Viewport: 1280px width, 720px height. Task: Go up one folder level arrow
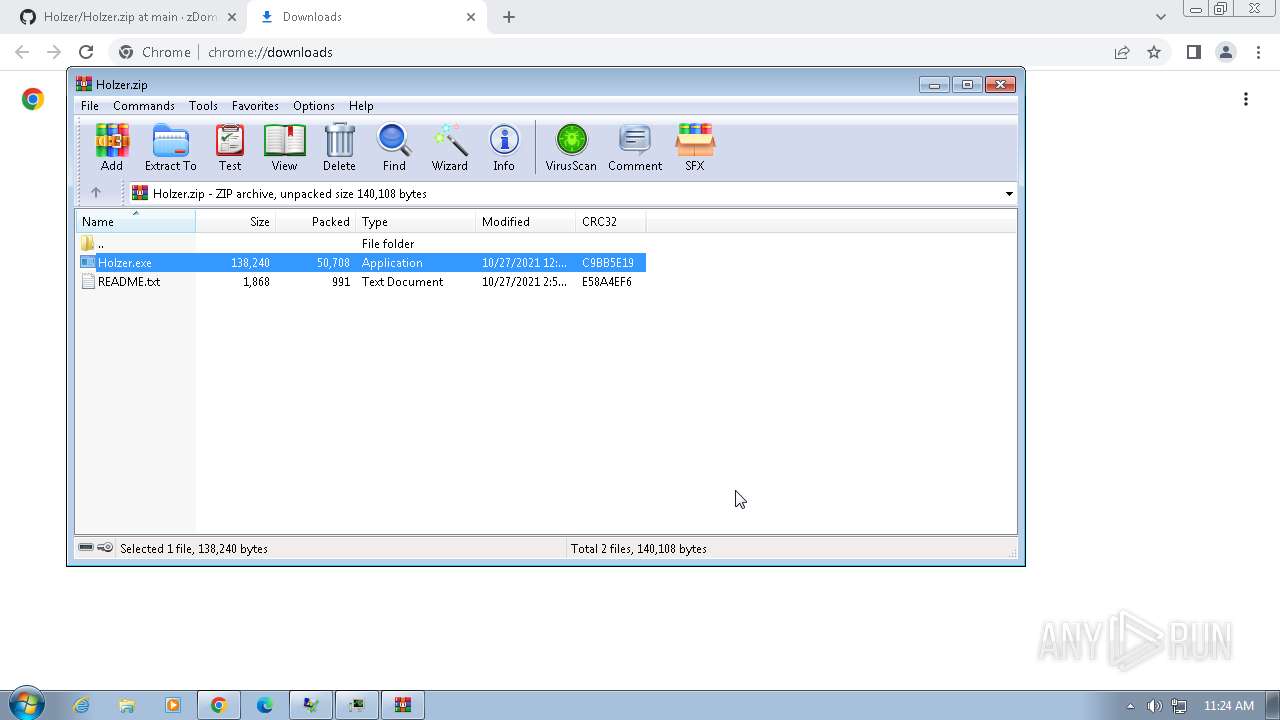96,193
